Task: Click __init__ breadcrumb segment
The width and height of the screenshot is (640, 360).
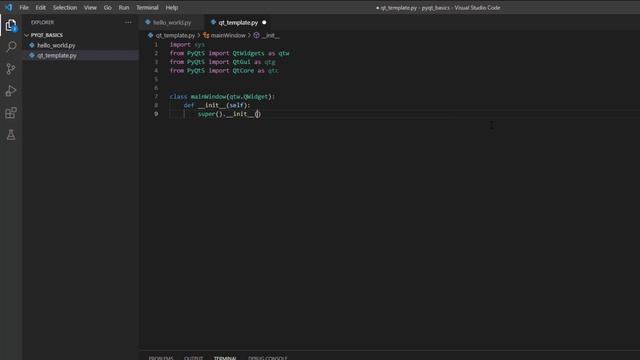Action: click(x=270, y=36)
